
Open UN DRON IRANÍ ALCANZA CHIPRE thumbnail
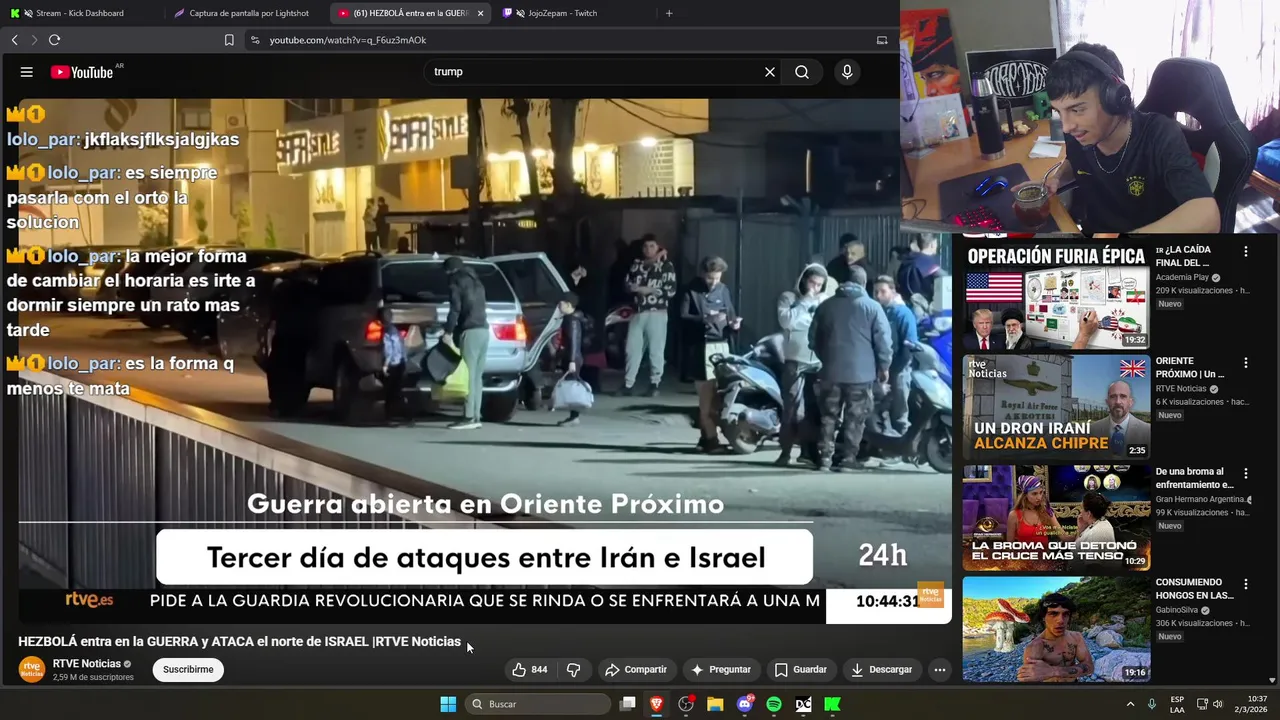(1056, 407)
